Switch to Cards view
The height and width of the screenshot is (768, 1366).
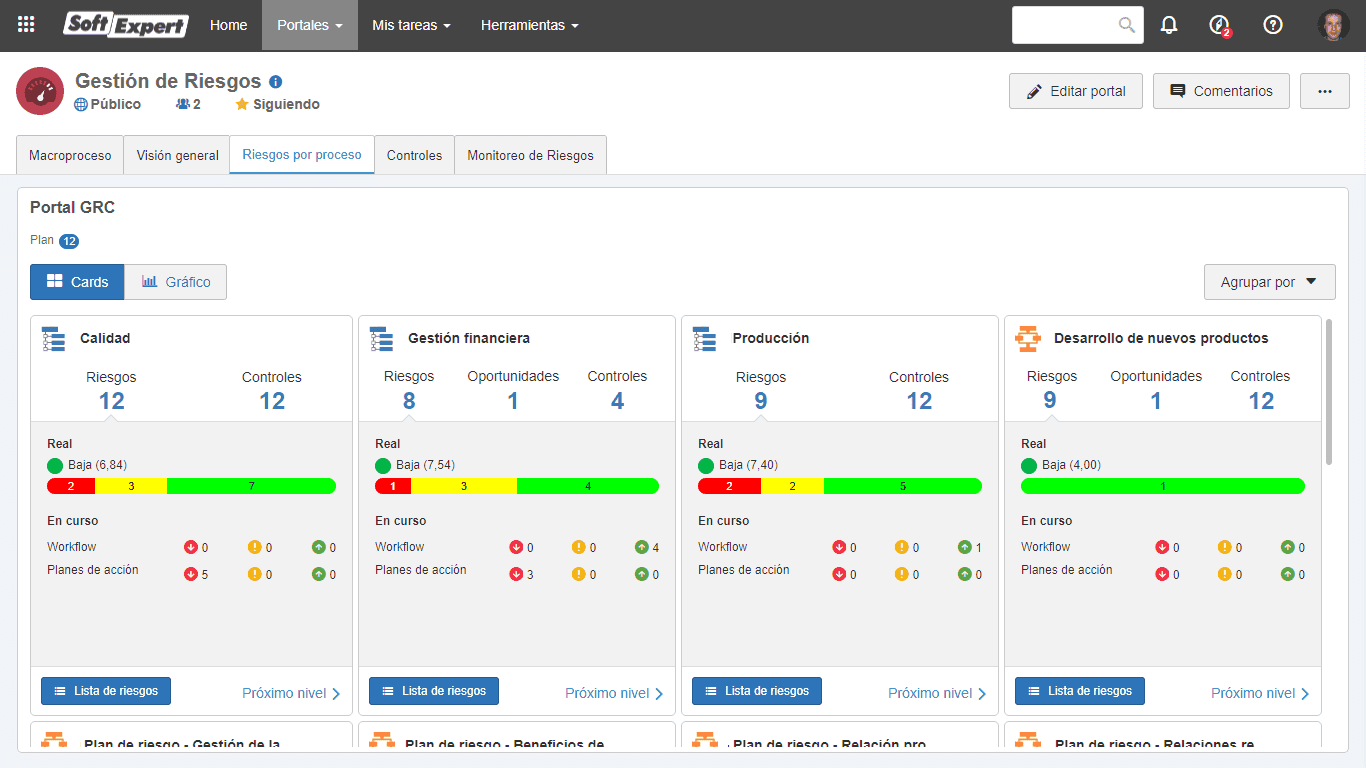click(77, 282)
